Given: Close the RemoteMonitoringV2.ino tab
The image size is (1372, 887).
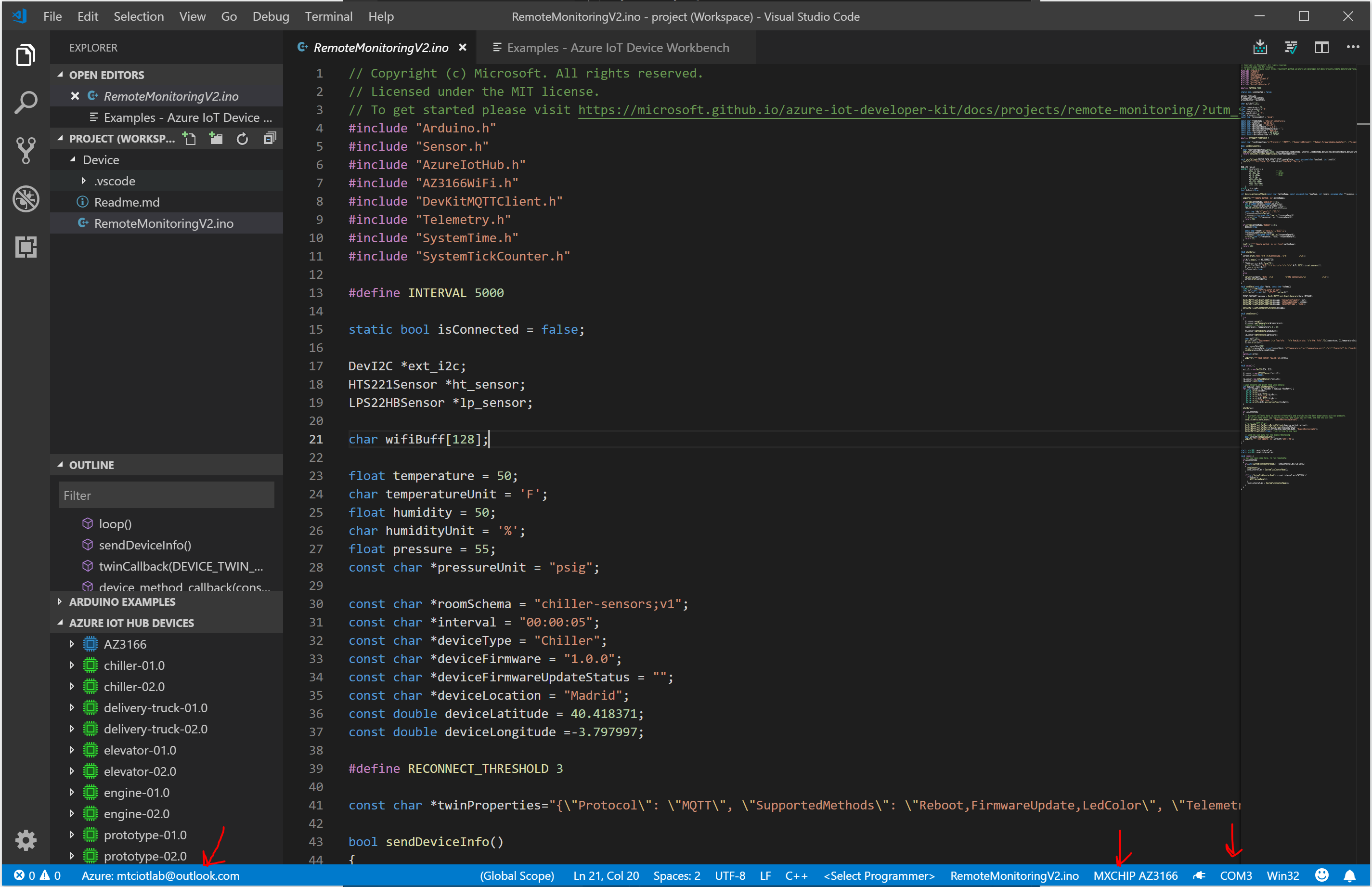Looking at the screenshot, I should point(462,47).
